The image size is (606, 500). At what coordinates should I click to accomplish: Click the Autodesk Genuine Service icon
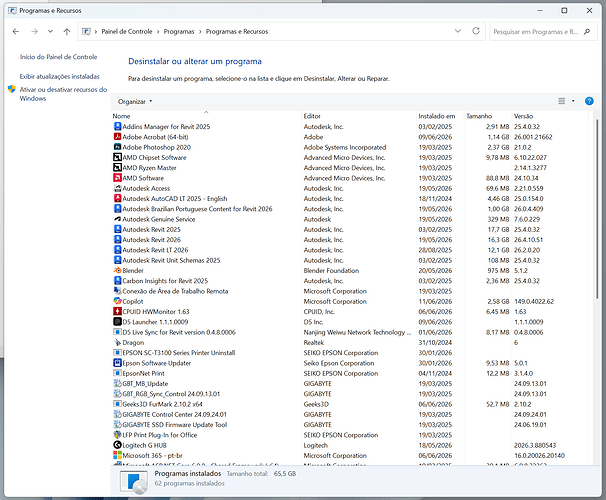pos(117,219)
